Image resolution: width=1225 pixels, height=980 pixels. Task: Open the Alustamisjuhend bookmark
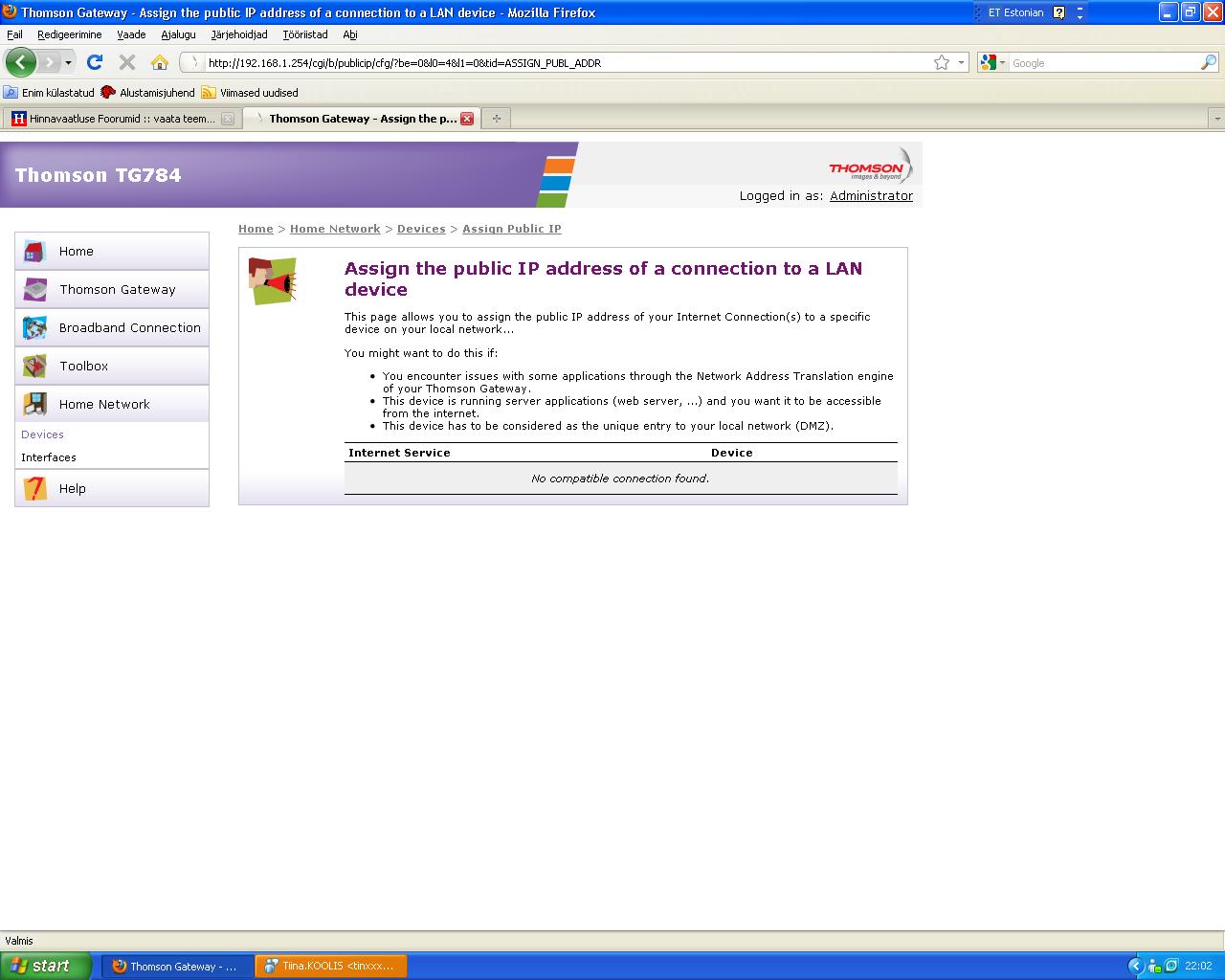[147, 93]
